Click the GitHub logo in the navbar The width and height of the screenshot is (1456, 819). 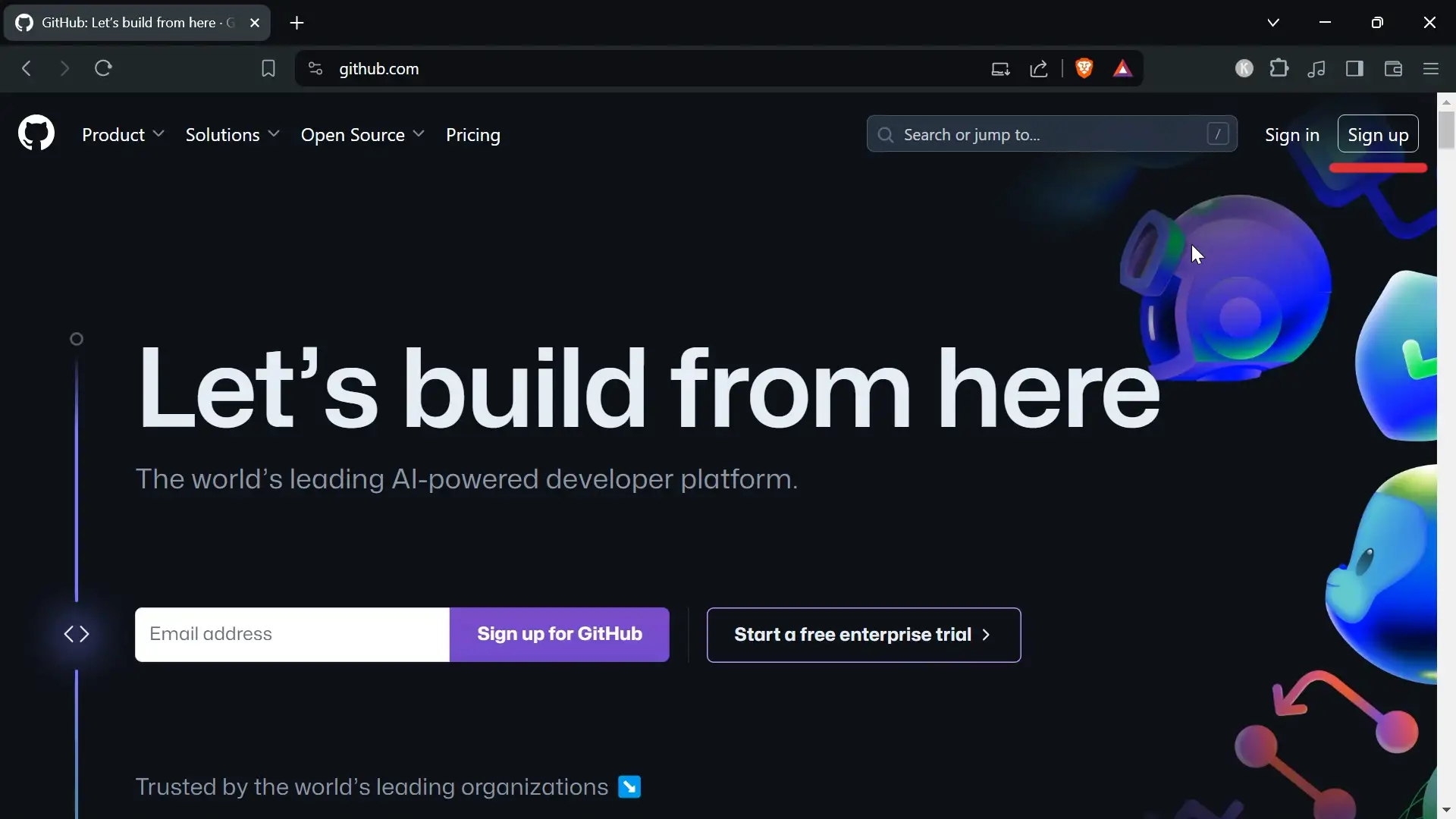point(36,132)
